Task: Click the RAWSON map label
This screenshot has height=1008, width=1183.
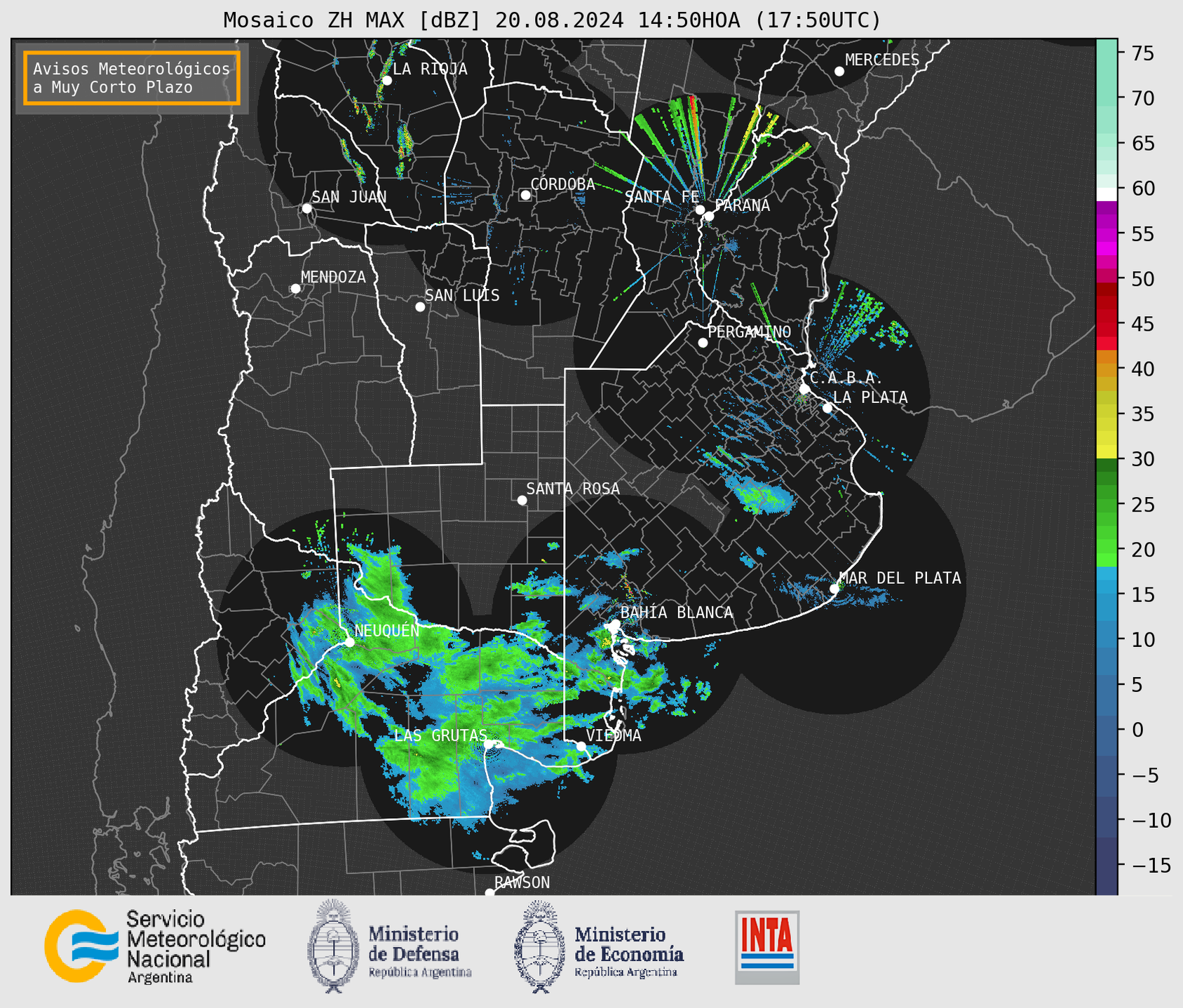Action: [522, 883]
